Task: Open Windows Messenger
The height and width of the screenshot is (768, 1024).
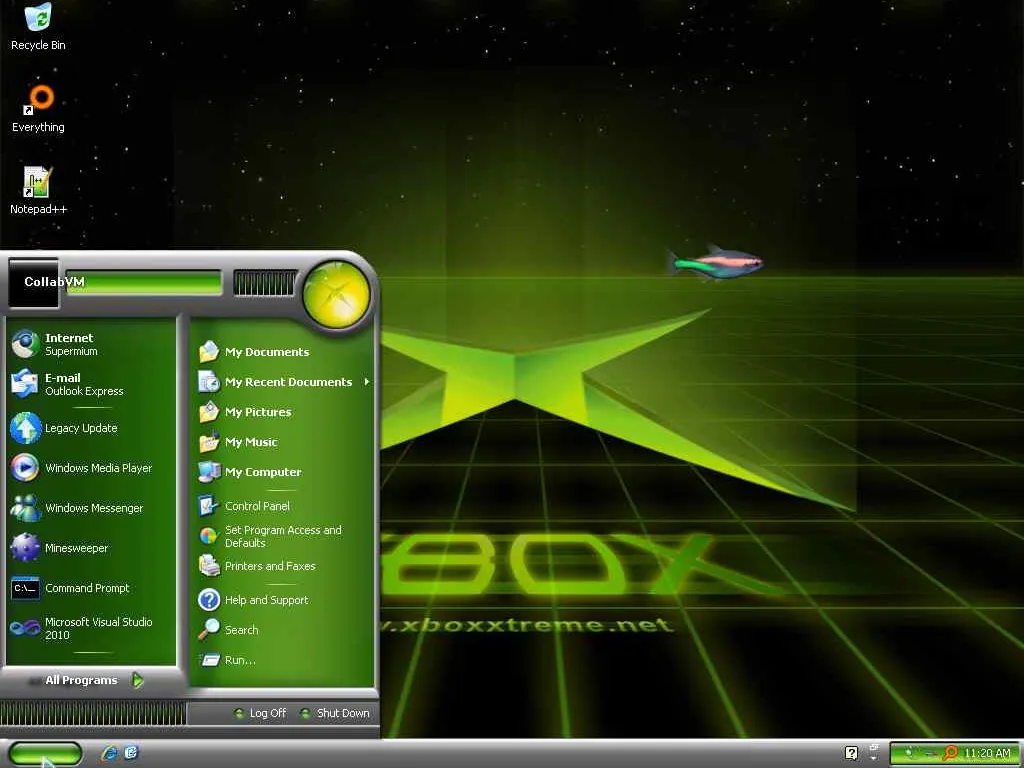Action: (91, 508)
